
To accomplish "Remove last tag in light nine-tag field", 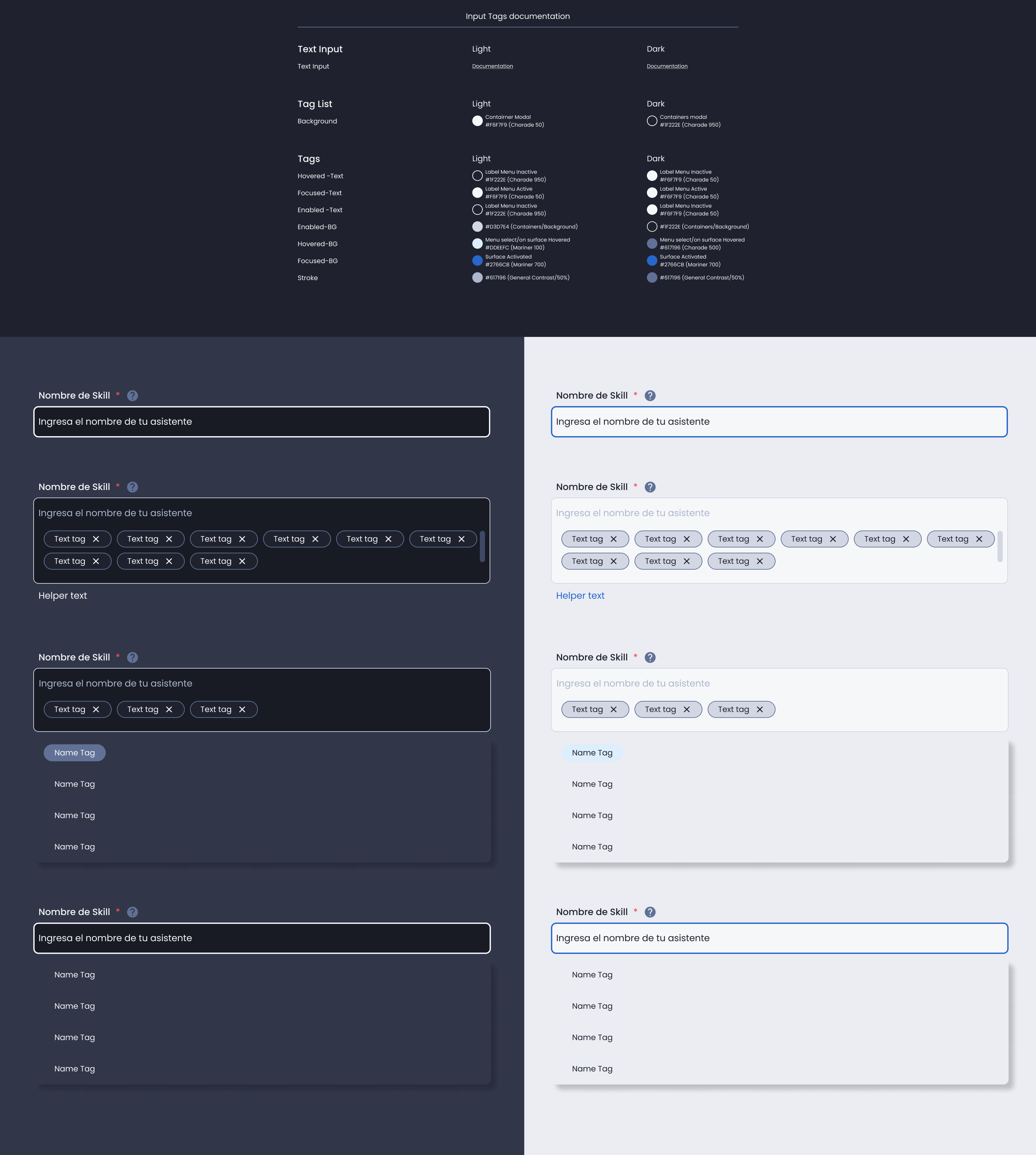I will (x=760, y=561).
